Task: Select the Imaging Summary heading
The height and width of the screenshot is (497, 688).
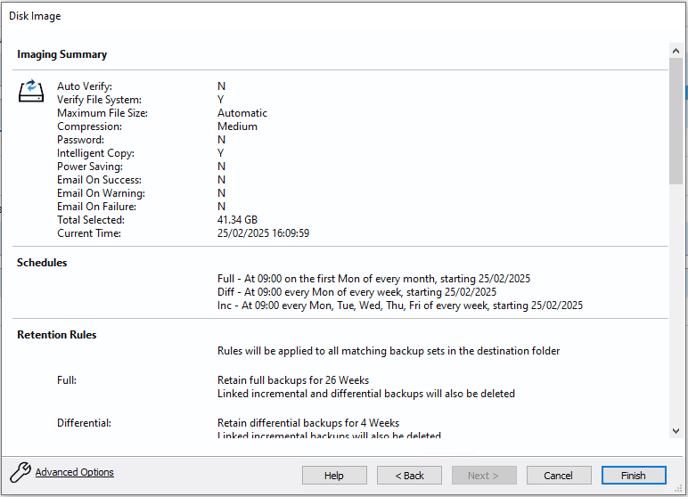Action: (x=62, y=54)
